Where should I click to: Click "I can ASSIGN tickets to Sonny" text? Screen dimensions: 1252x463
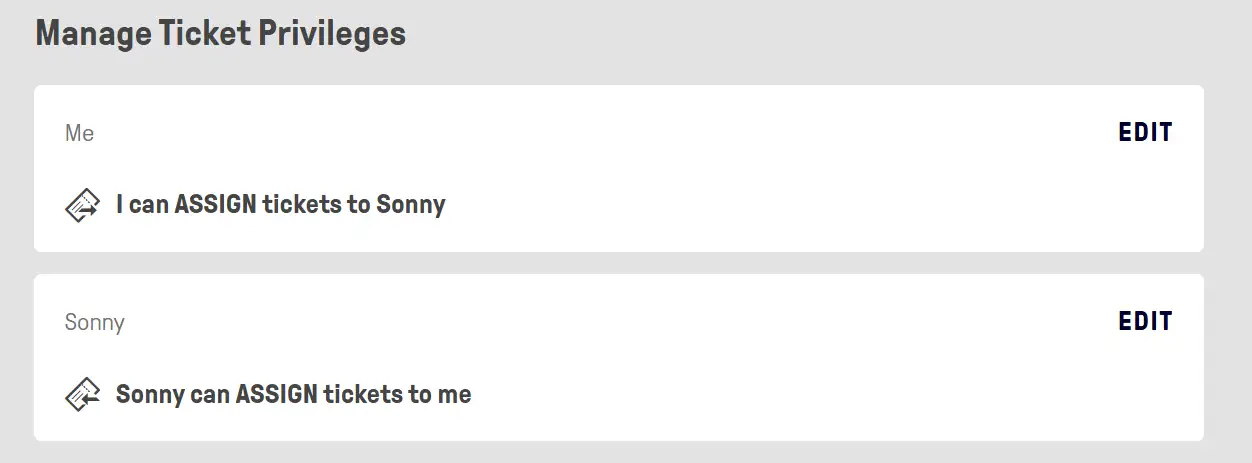(280, 205)
